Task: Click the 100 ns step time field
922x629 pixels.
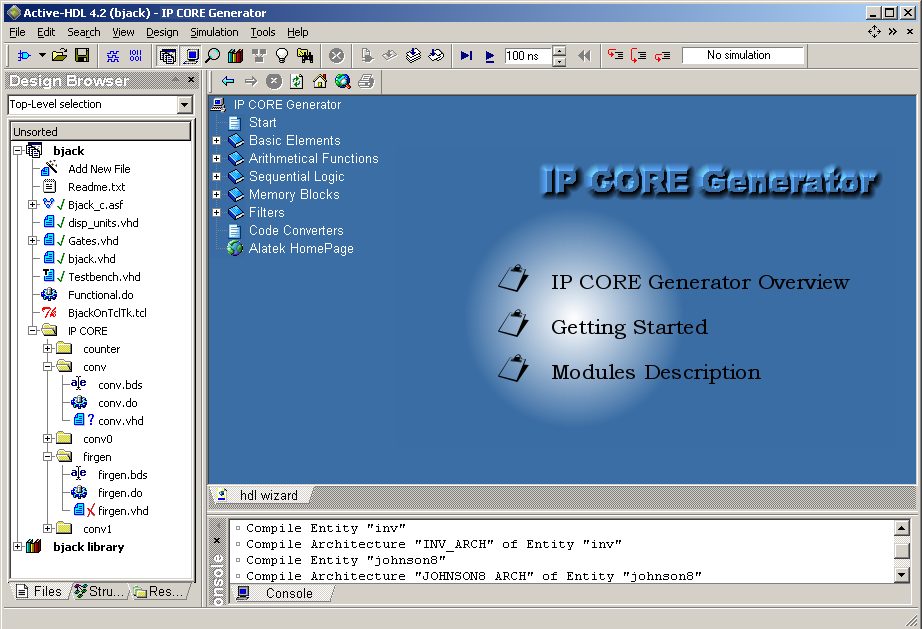Action: [x=528, y=56]
